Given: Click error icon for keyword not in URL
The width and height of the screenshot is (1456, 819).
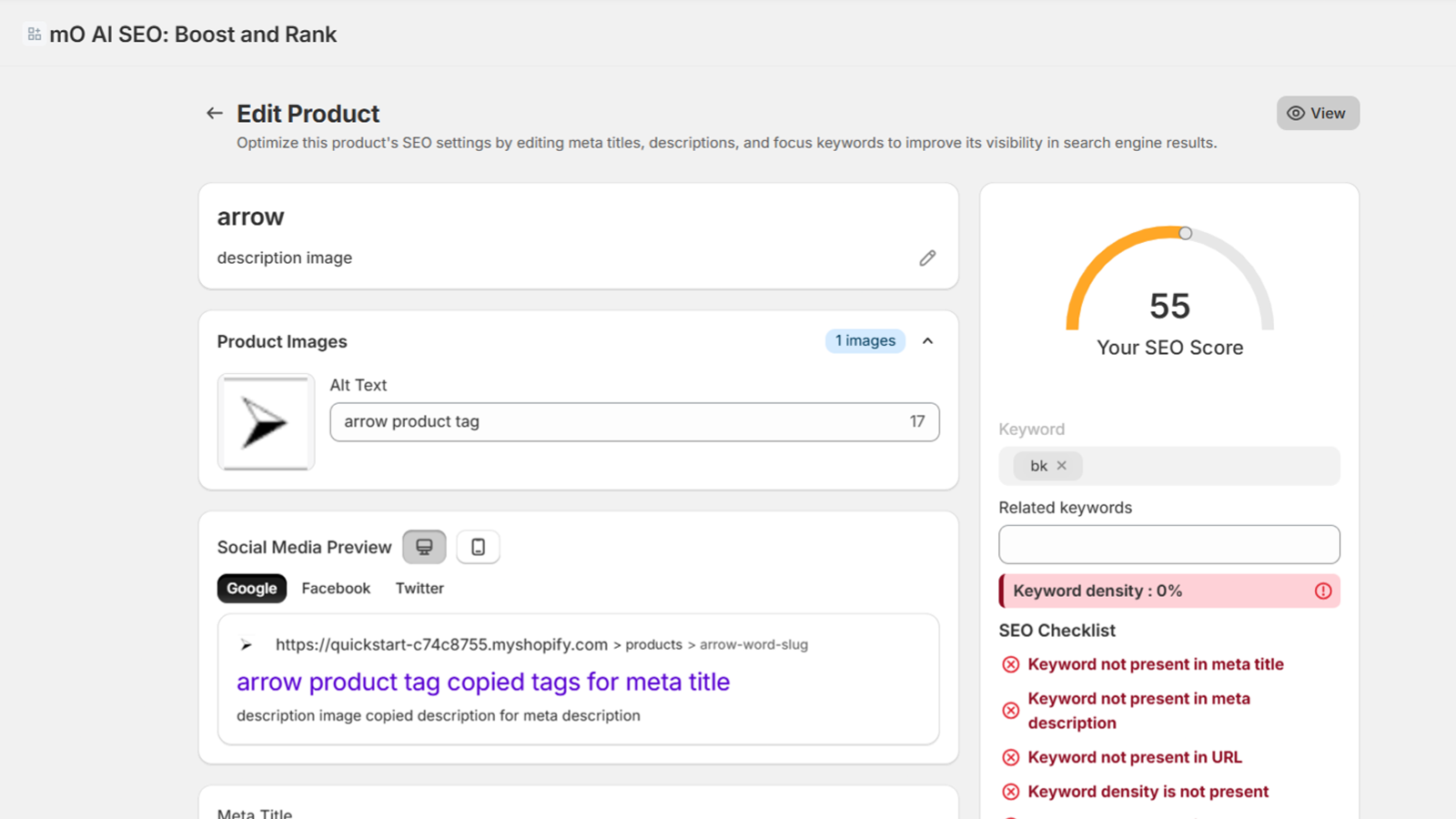Looking at the screenshot, I should click(1010, 757).
